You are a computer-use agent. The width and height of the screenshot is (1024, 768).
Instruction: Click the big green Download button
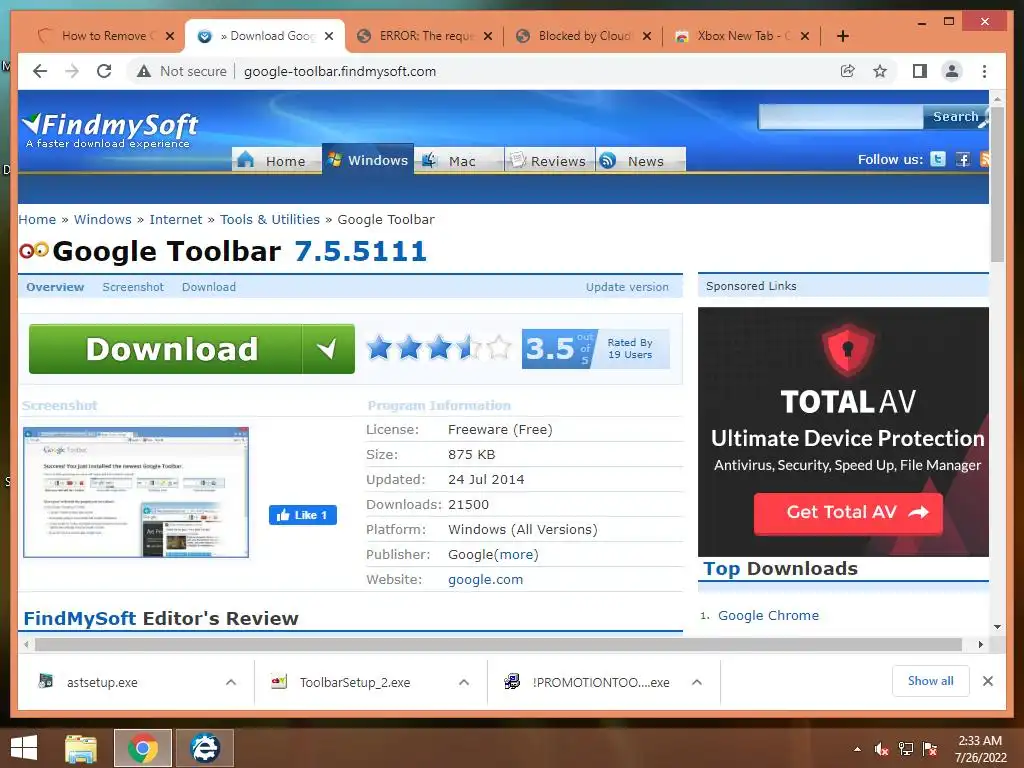192,349
